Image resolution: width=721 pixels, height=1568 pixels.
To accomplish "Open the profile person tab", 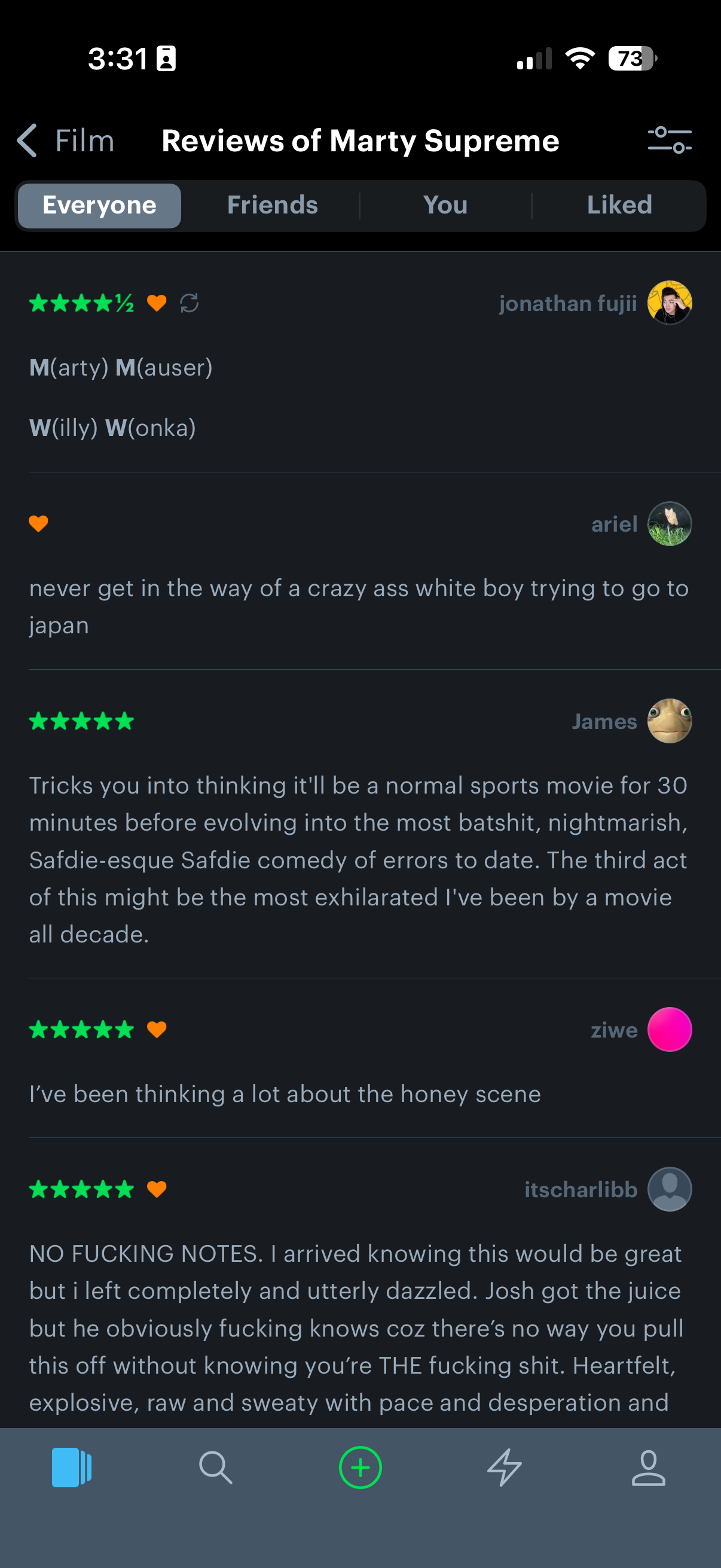I will (649, 1467).
